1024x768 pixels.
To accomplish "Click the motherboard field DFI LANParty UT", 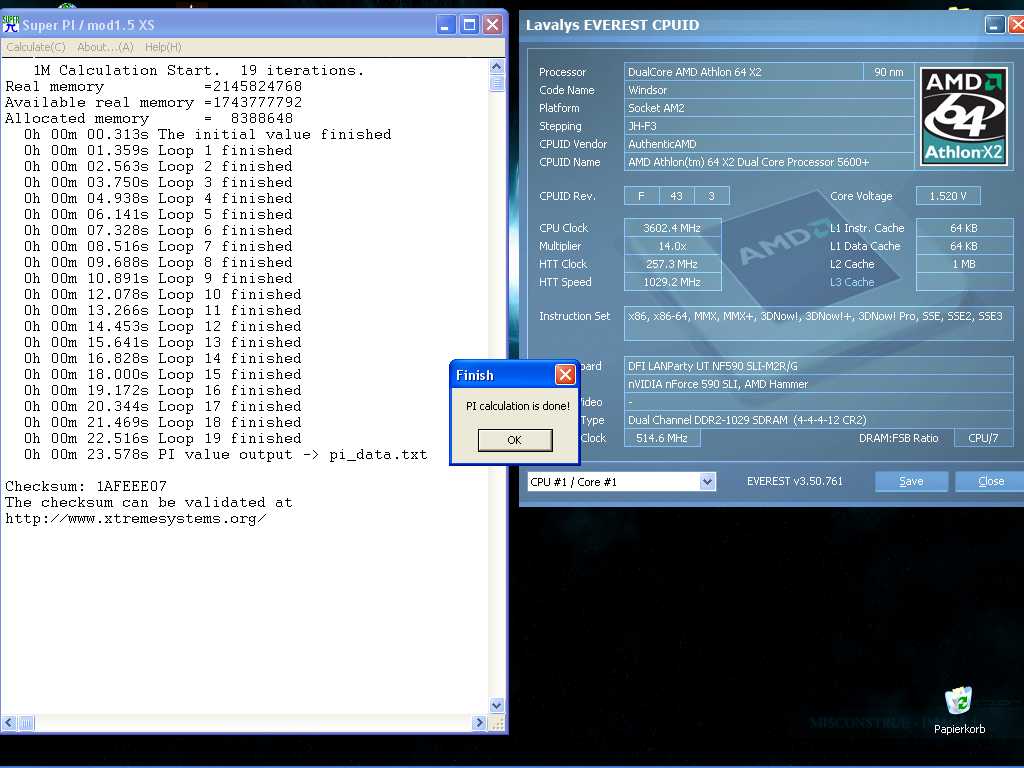I will tap(818, 366).
